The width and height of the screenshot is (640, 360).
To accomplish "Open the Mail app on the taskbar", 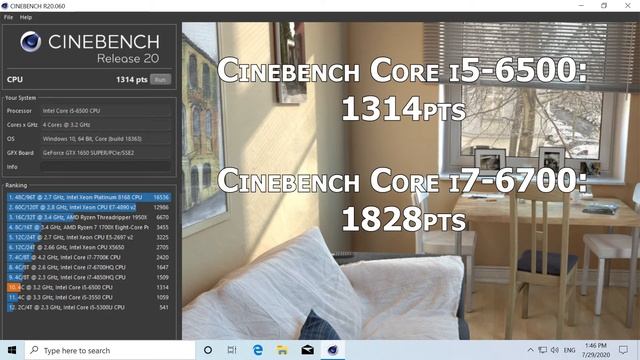I will pyautogui.click(x=307, y=350).
